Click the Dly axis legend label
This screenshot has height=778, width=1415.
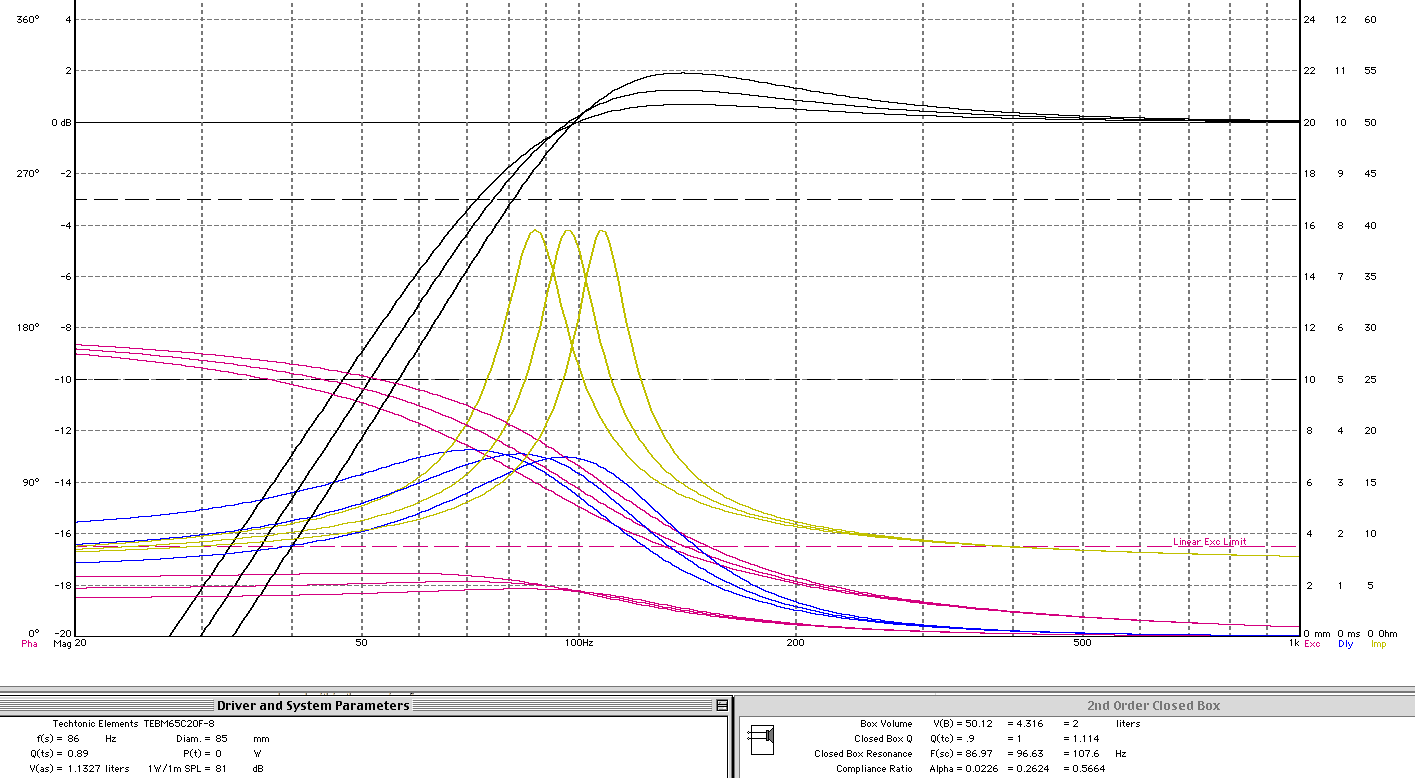point(1345,644)
